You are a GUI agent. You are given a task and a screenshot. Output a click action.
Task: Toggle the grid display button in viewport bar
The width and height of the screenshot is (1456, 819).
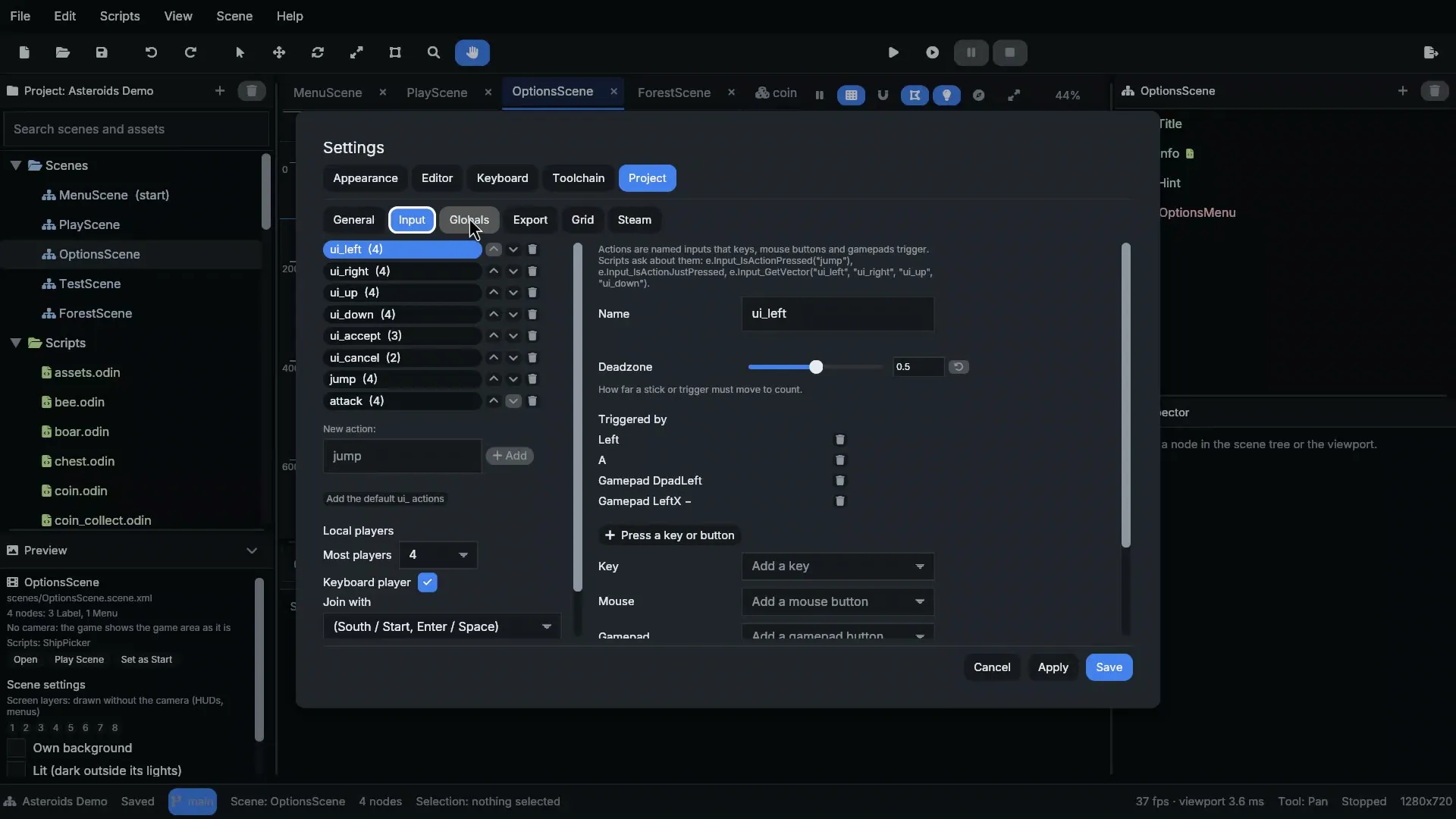(x=851, y=95)
